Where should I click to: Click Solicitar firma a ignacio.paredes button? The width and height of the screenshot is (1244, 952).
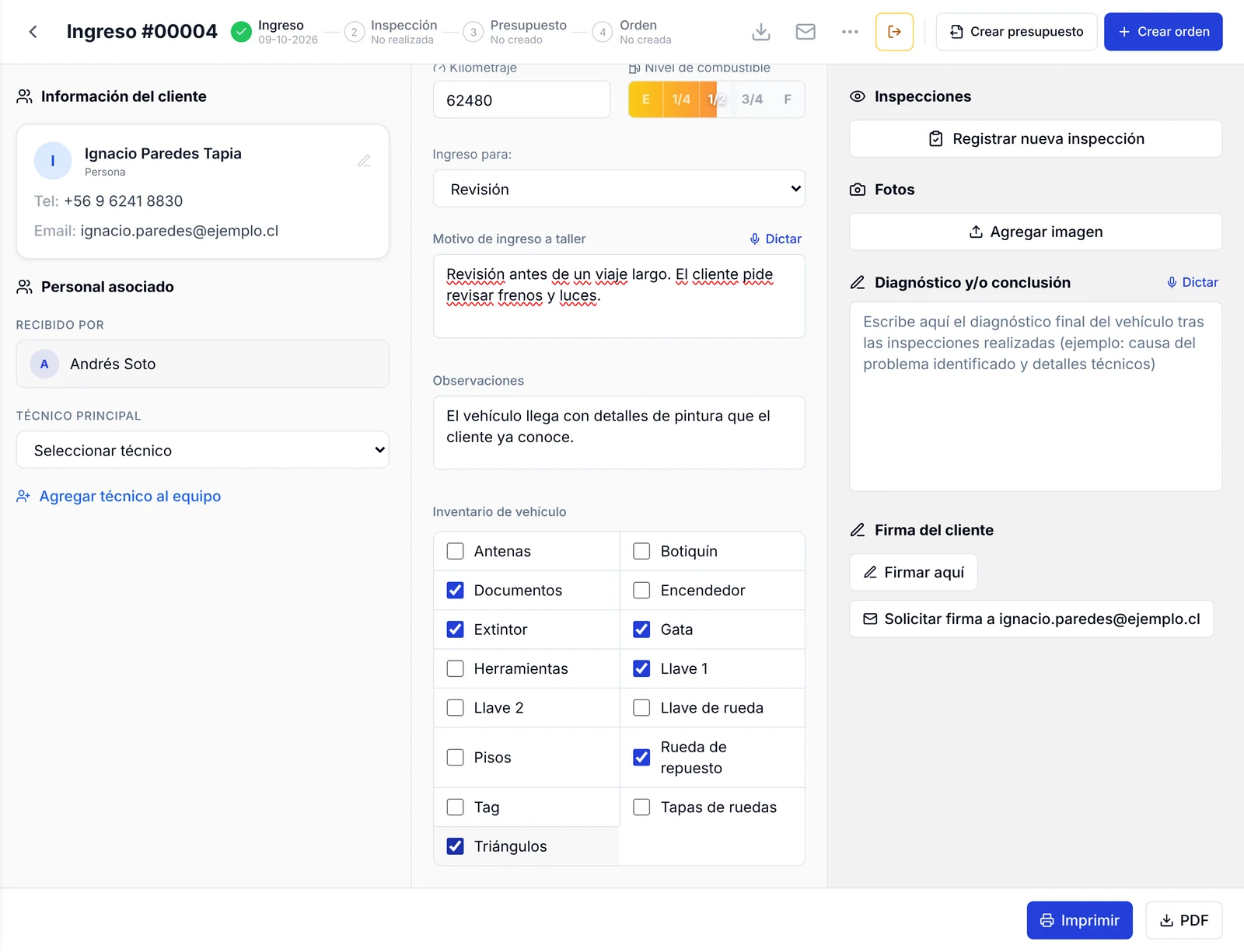(x=1031, y=619)
